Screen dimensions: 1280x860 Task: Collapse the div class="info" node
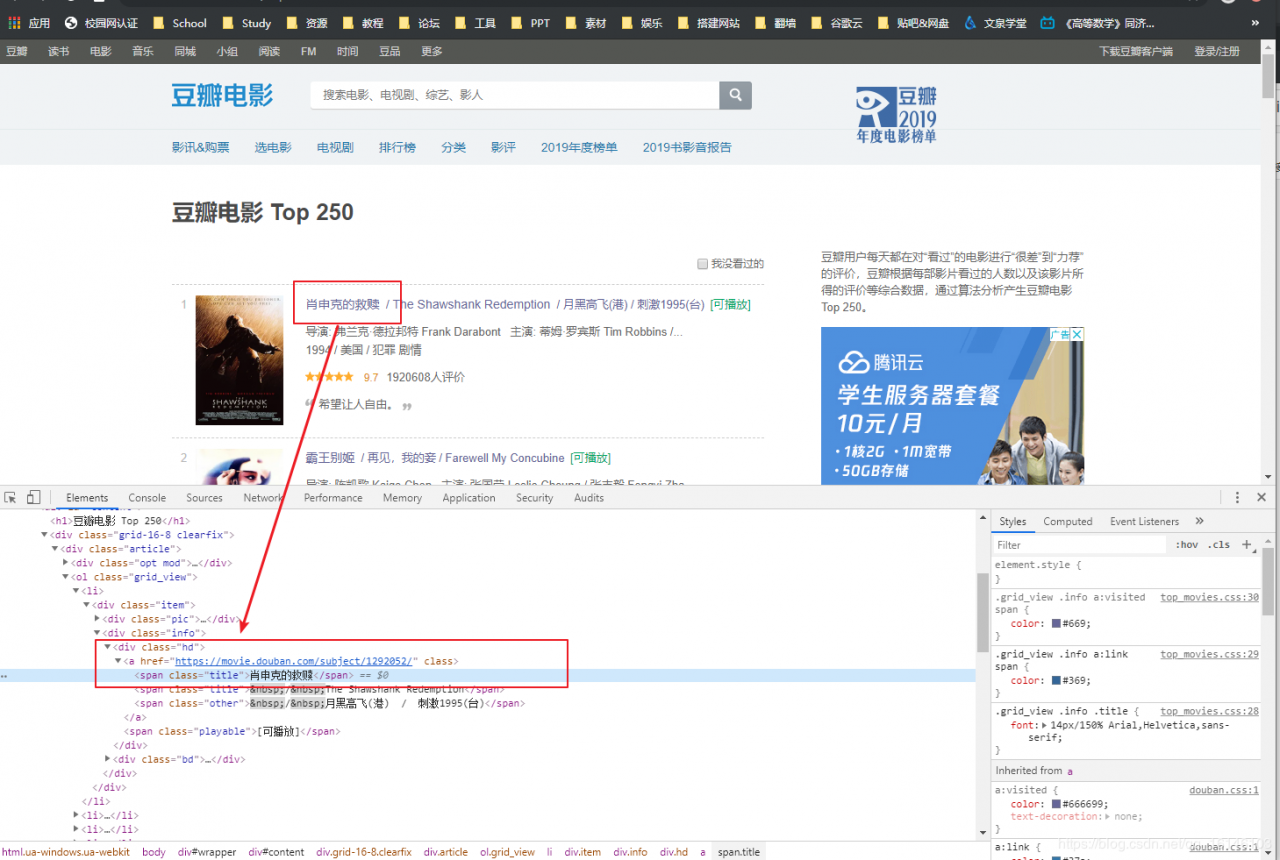coord(98,633)
